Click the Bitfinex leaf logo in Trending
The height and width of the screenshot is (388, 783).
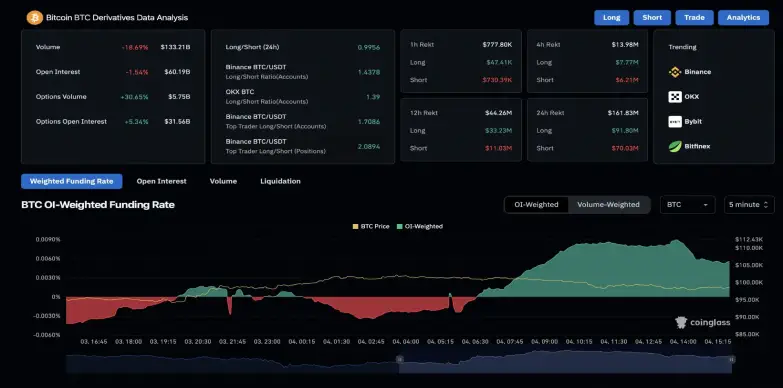675,147
